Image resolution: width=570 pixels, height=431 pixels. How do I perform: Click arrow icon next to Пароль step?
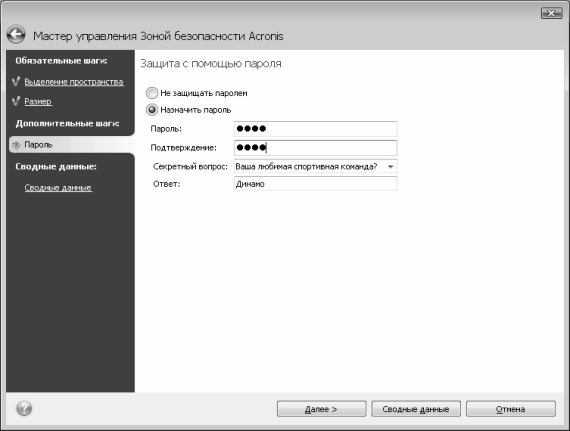(16, 145)
